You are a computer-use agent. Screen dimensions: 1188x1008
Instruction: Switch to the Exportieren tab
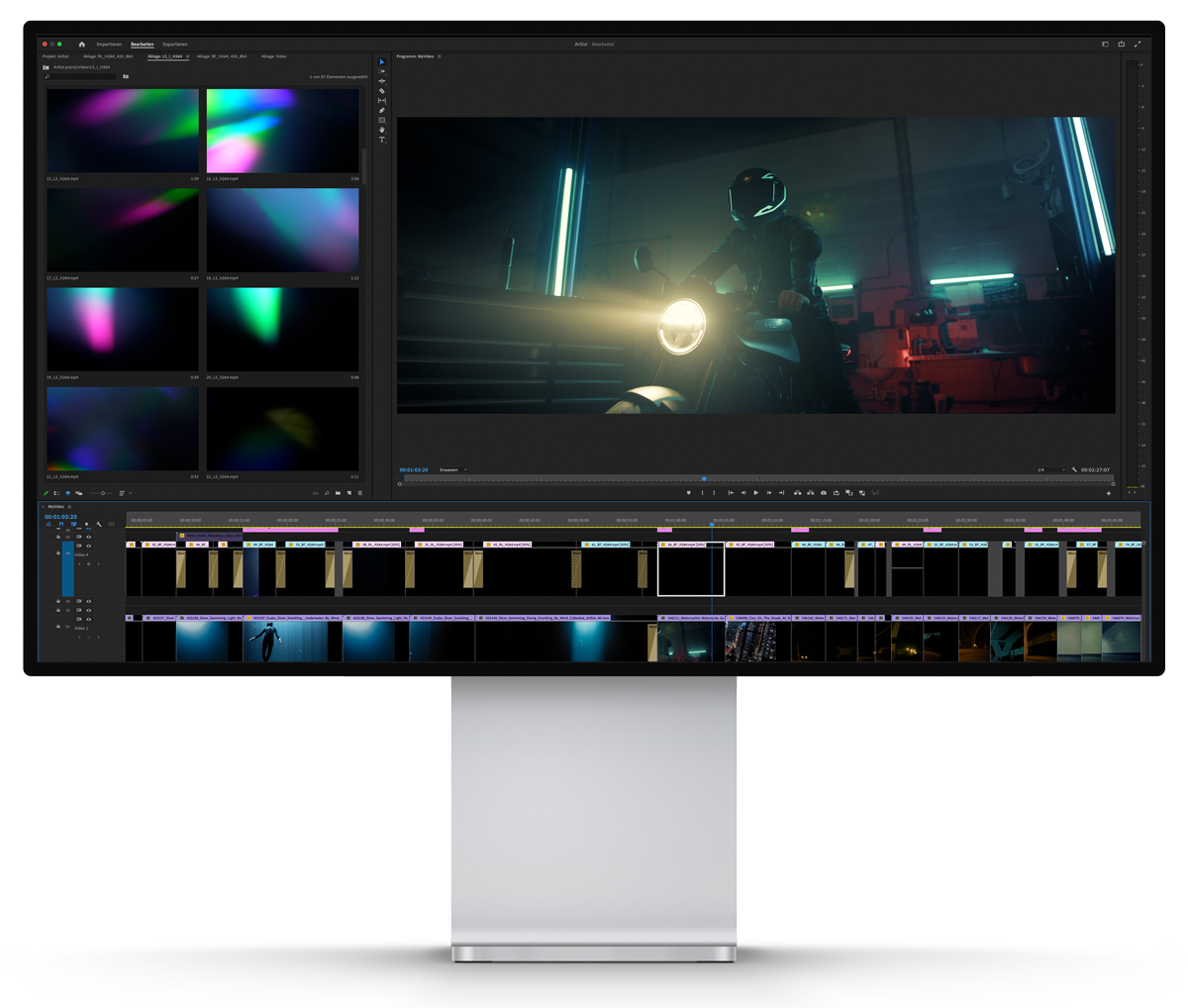(x=175, y=45)
